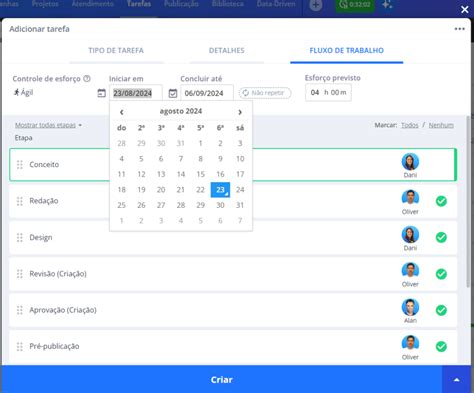The image size is (474, 393).
Task: Go to previous month in calendar
Action: [122, 112]
